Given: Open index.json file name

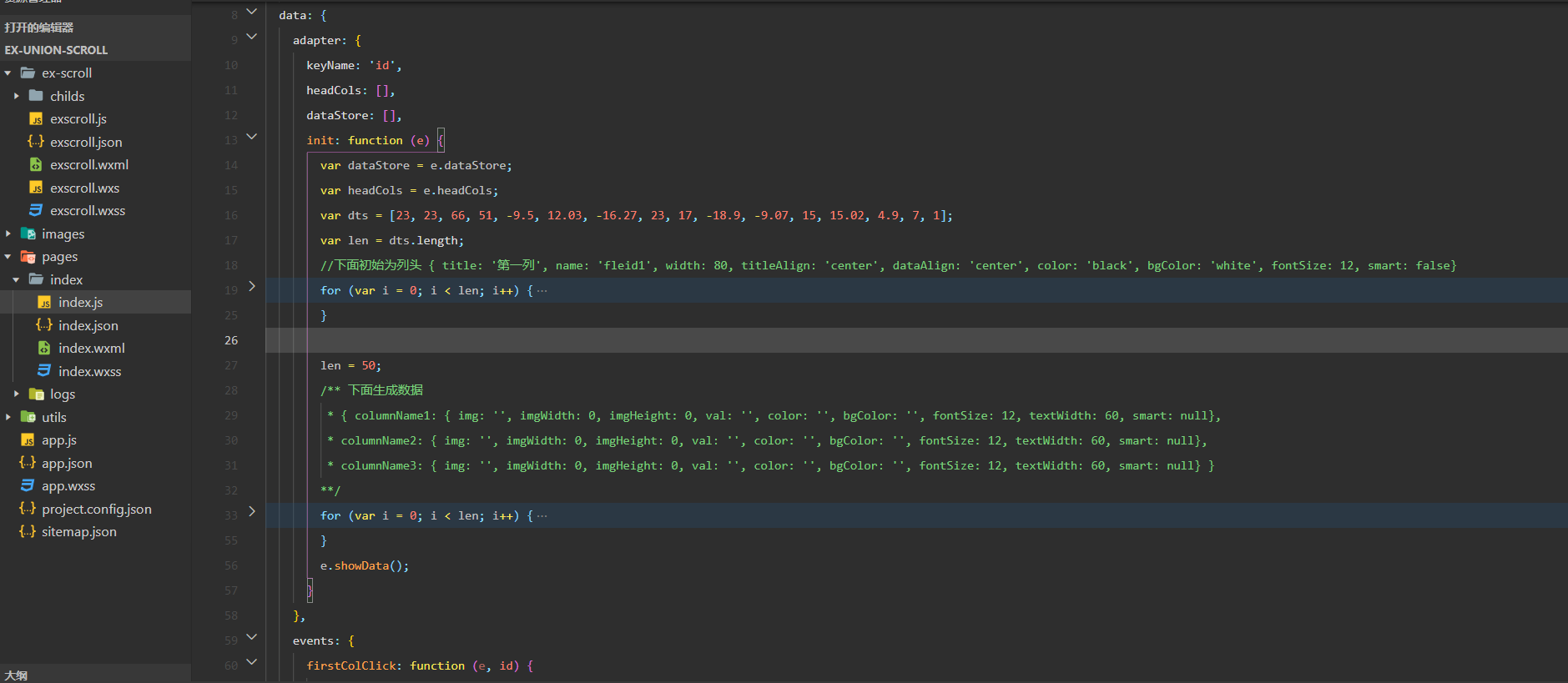Looking at the screenshot, I should point(88,326).
